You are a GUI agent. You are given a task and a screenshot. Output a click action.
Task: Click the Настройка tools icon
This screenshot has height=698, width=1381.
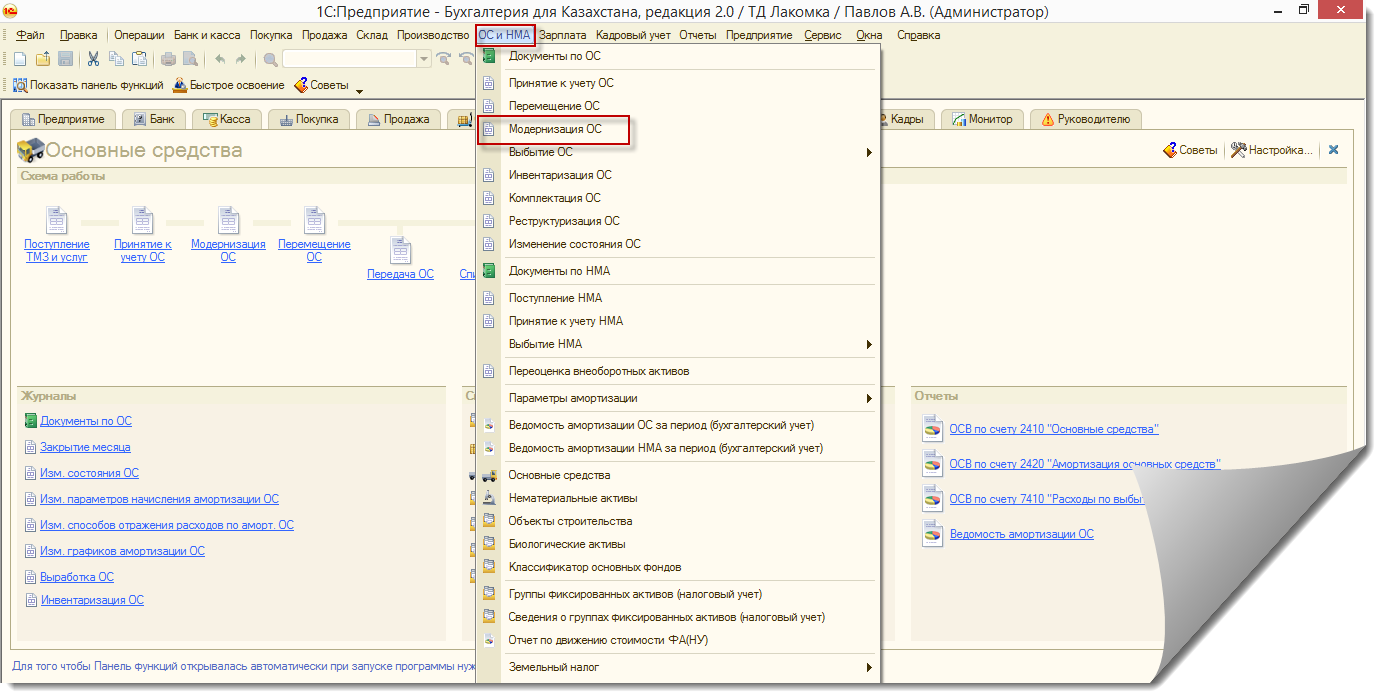click(1239, 150)
